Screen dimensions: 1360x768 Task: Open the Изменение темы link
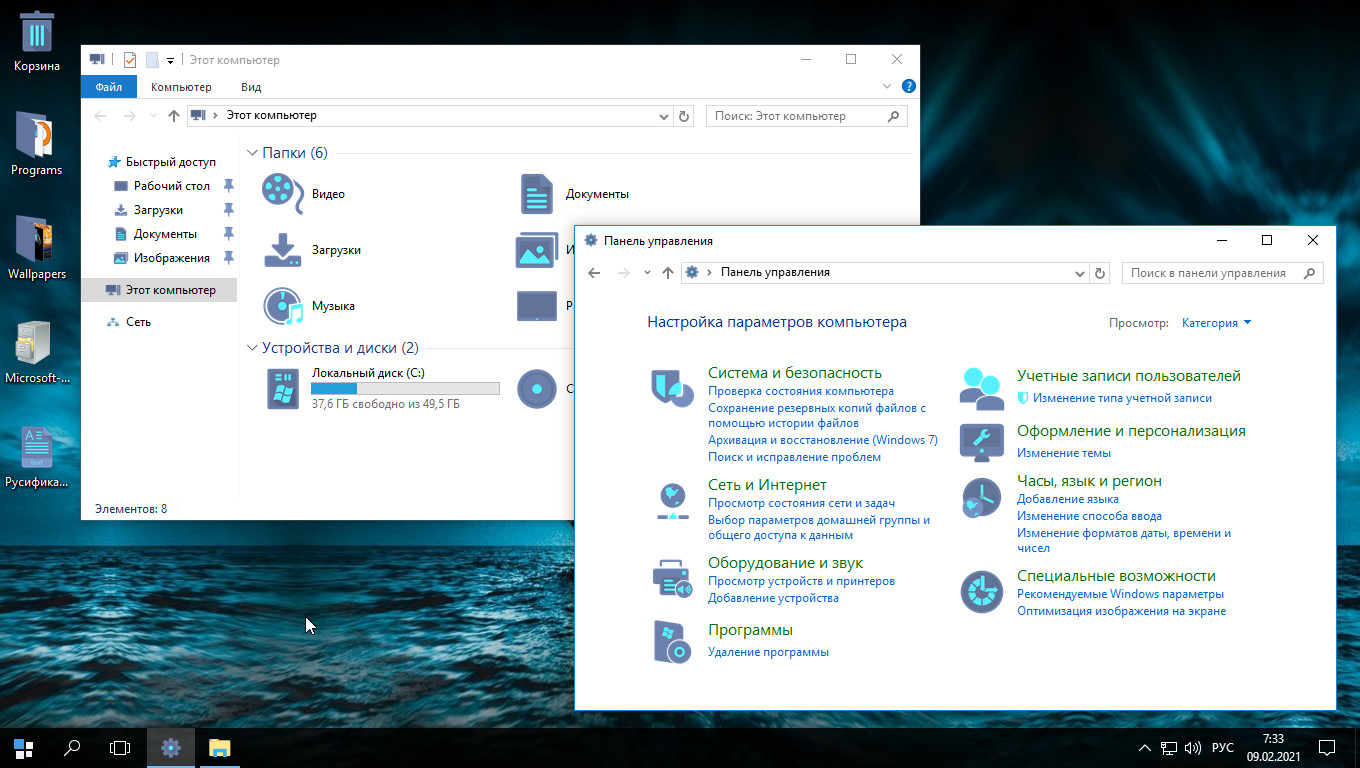pyautogui.click(x=1063, y=453)
